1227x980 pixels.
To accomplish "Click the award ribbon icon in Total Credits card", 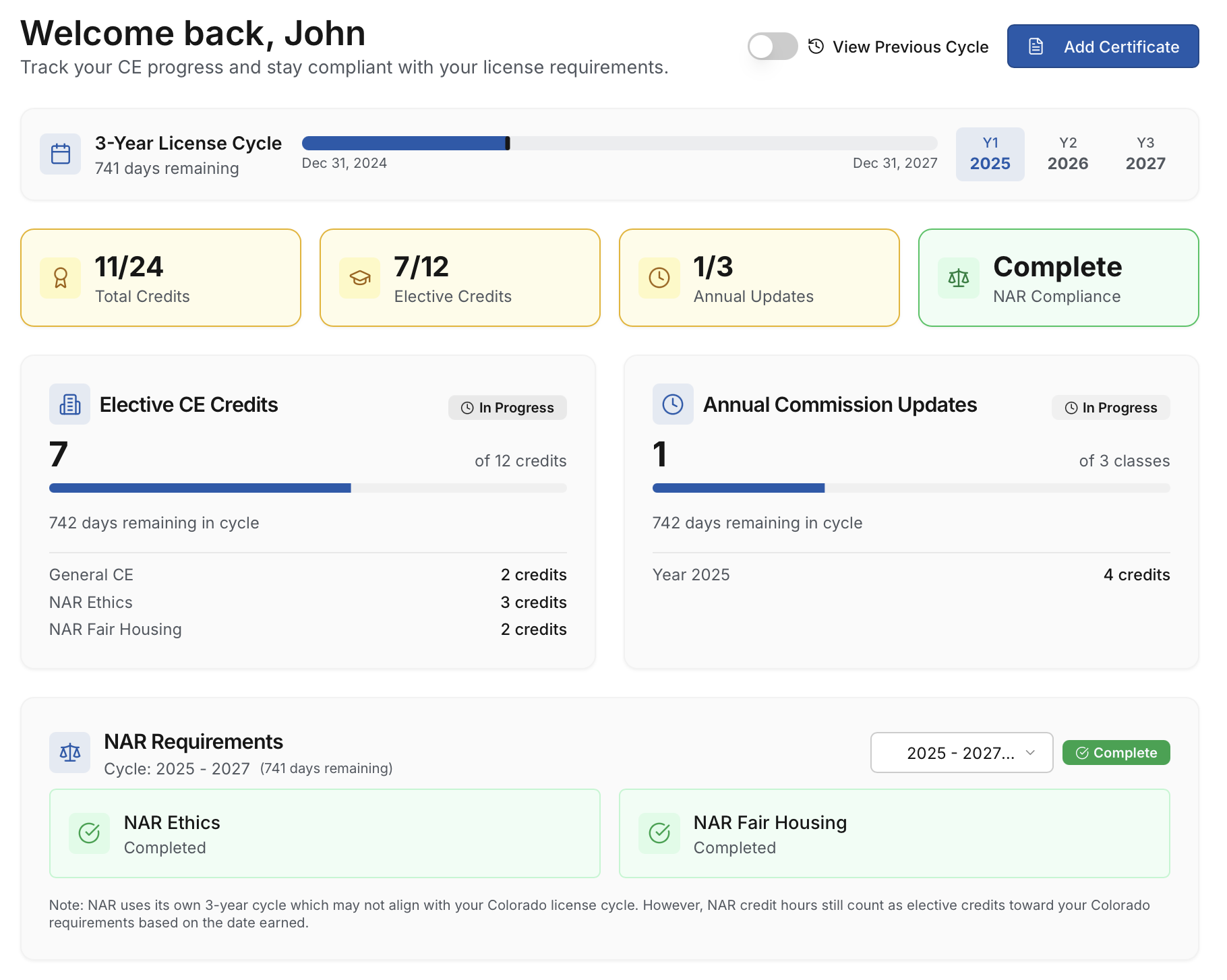I will coord(61,278).
